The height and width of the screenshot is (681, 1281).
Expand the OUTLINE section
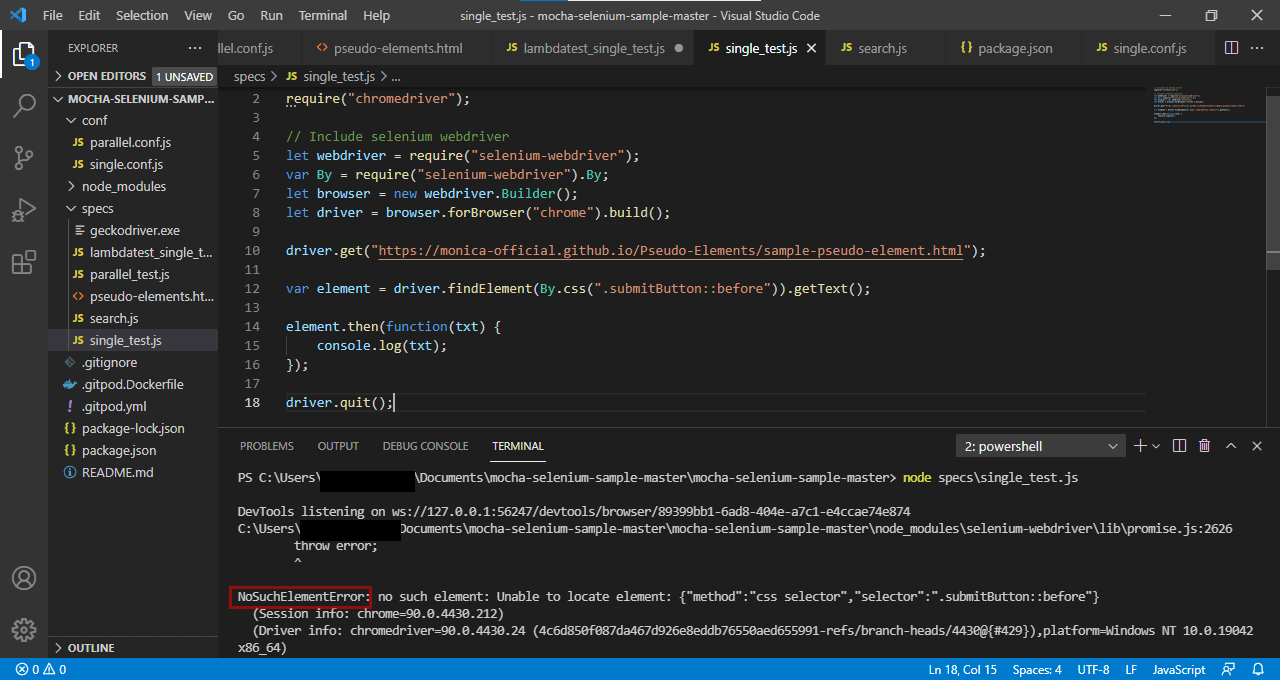point(91,648)
